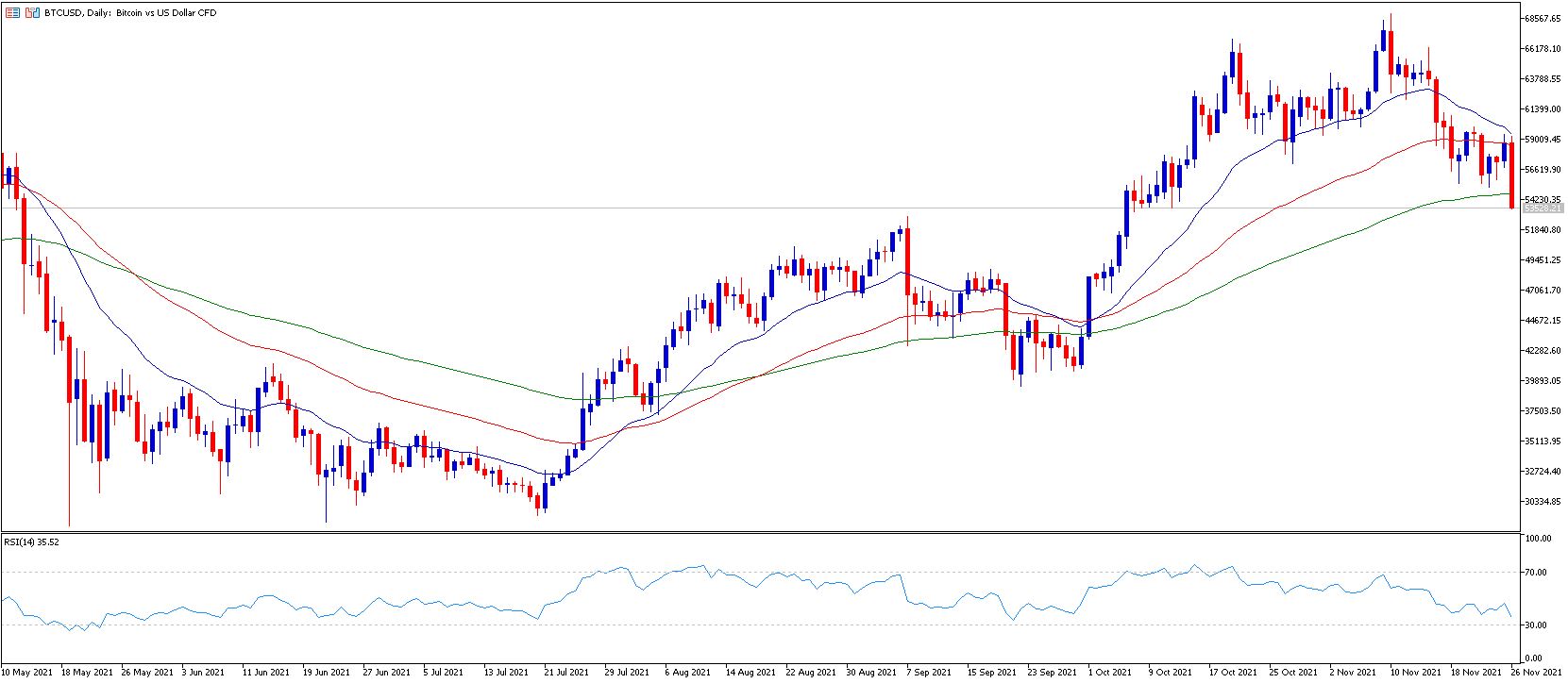The image size is (1568, 683).
Task: Click the 54230.35 price scale label
Action: click(x=1542, y=199)
